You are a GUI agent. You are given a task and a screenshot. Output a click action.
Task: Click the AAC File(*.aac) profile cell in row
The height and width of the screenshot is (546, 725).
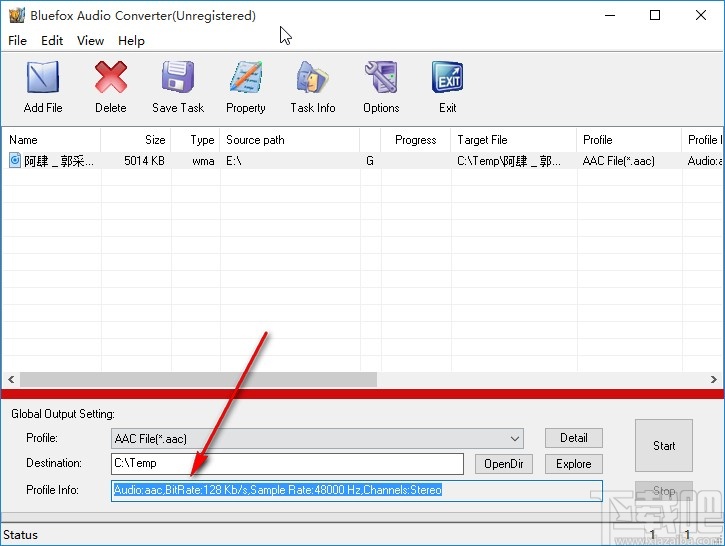(x=619, y=161)
